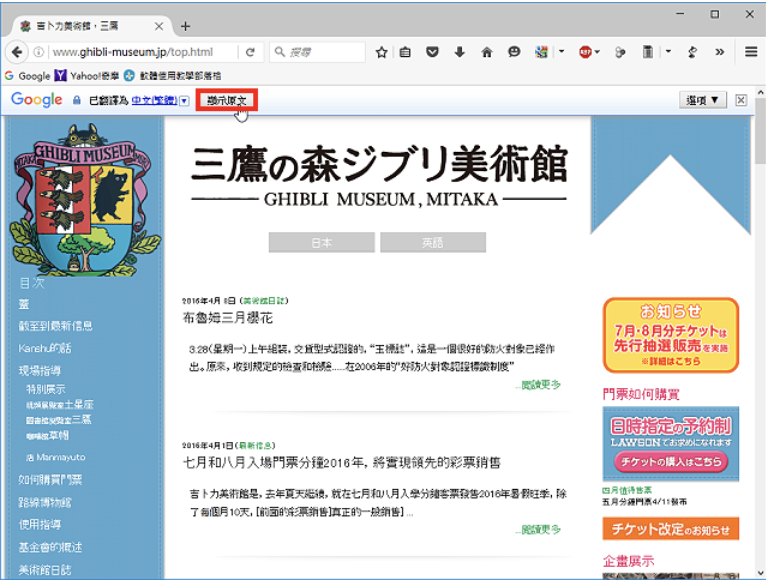Save page to Pocket icon

point(432,52)
